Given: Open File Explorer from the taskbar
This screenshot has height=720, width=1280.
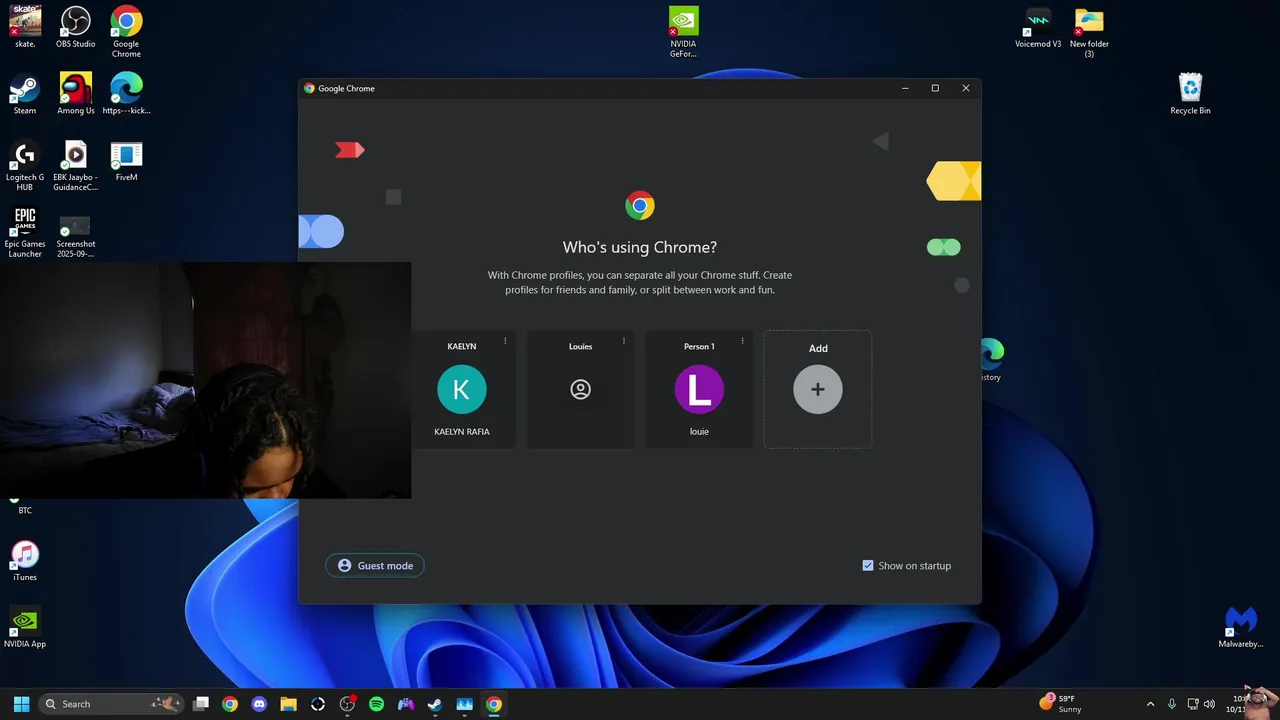Looking at the screenshot, I should pyautogui.click(x=288, y=704).
